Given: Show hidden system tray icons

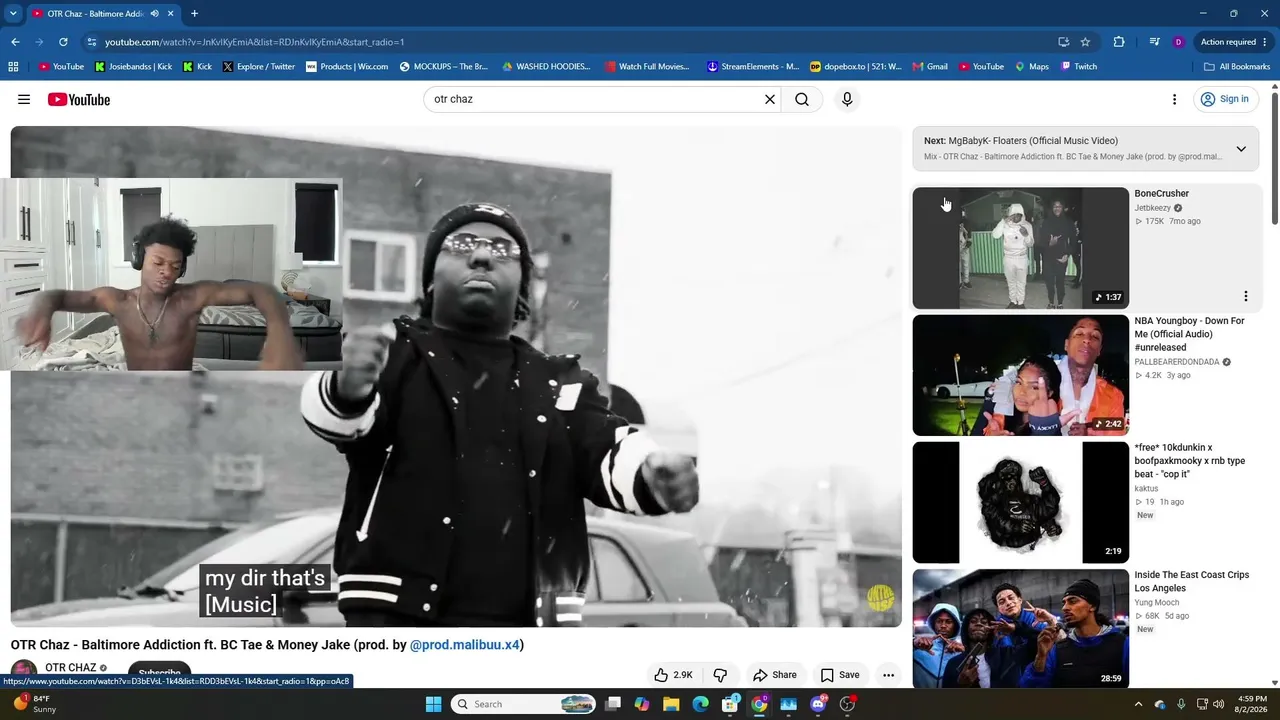Looking at the screenshot, I should [1138, 704].
